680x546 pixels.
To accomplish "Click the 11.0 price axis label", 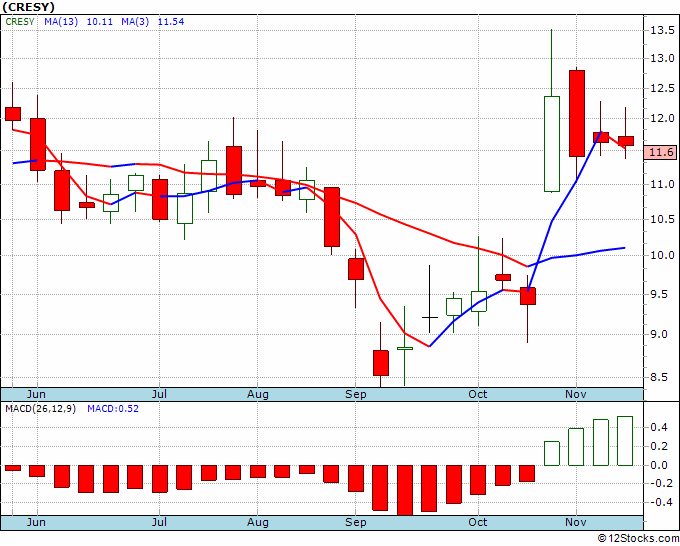I will click(662, 184).
